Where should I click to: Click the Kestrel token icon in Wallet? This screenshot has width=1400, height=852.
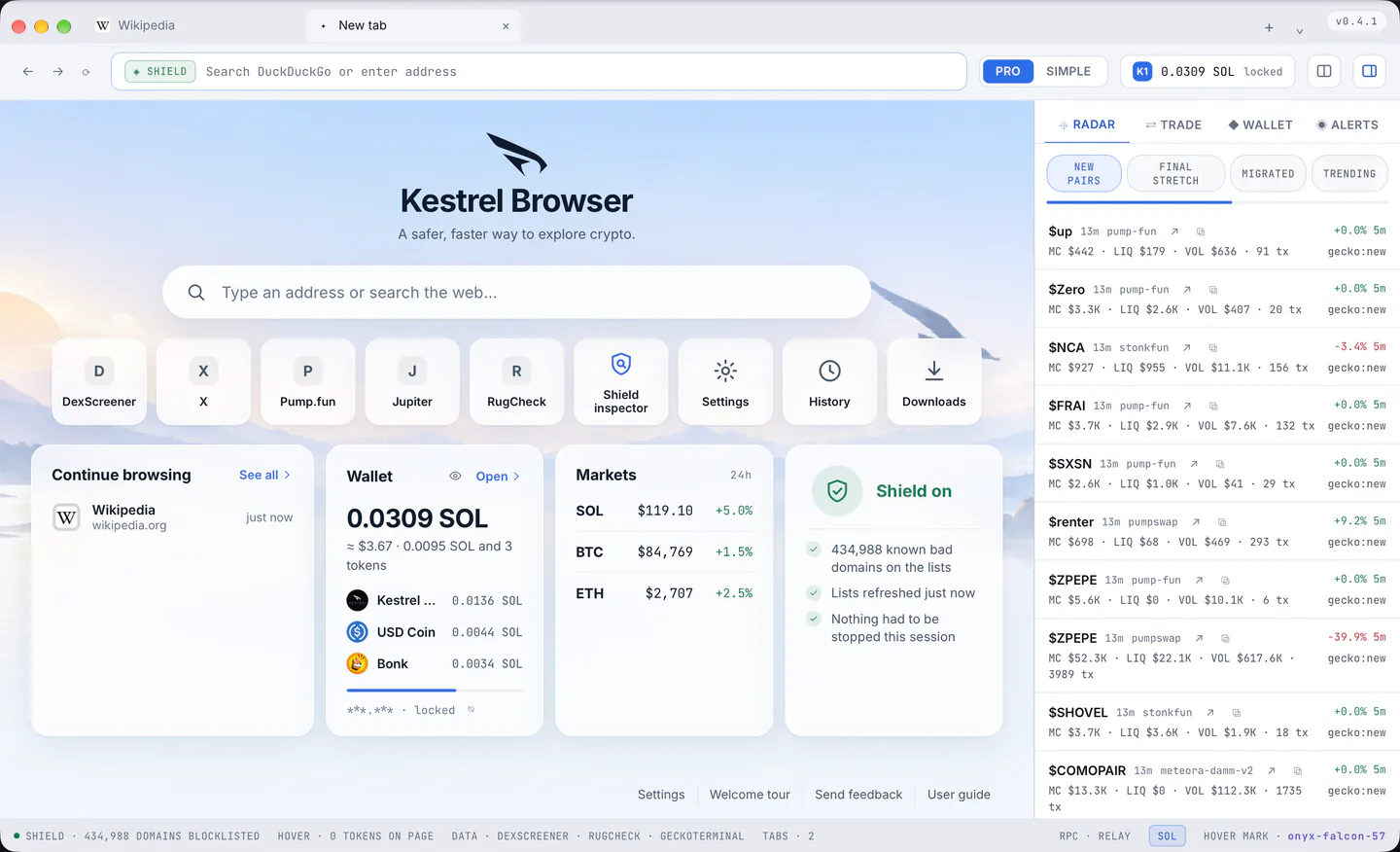click(358, 600)
